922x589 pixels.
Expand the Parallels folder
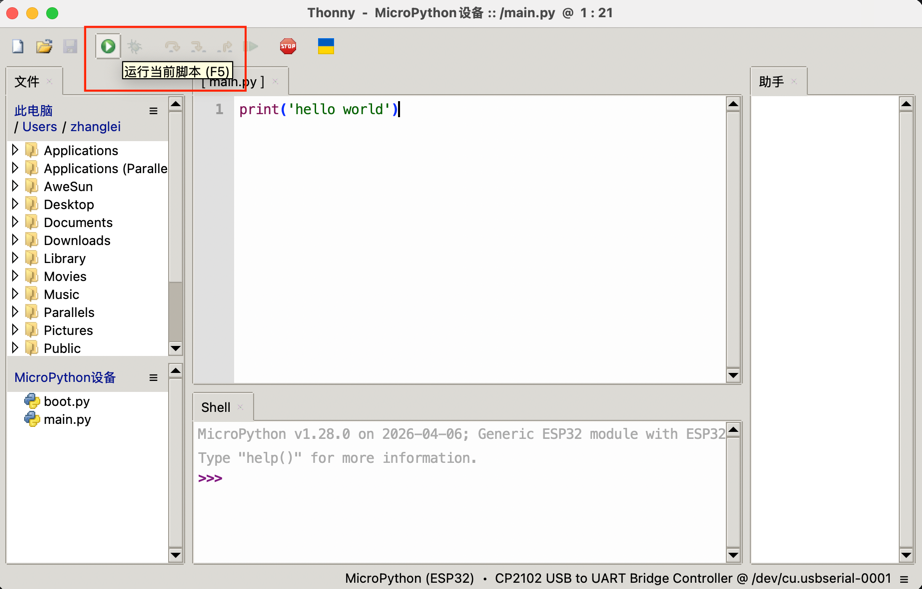coord(15,312)
